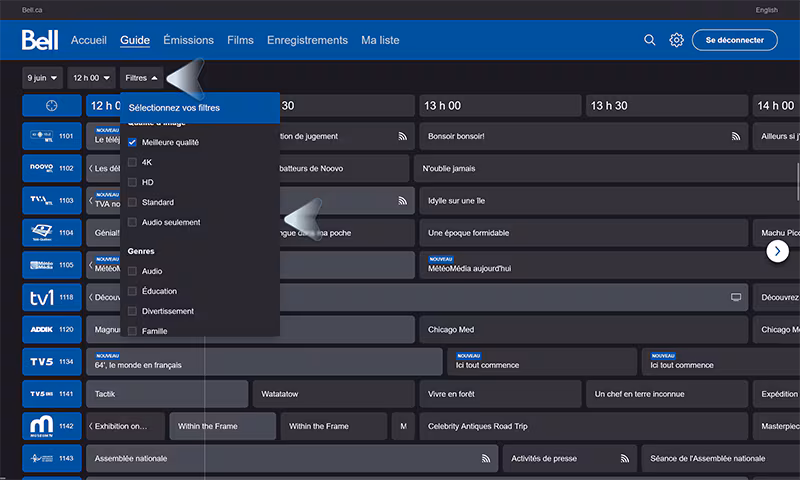Screen dimensions: 800x480
Task: Jump to now with crosshair icon
Action: (52, 106)
